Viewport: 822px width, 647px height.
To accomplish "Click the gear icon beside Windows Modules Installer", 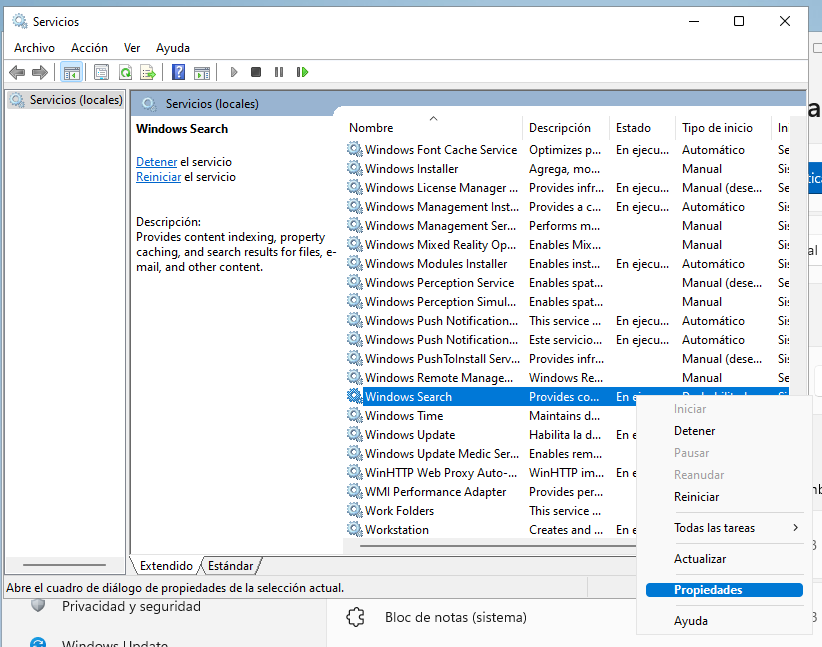I will pyautogui.click(x=355, y=263).
